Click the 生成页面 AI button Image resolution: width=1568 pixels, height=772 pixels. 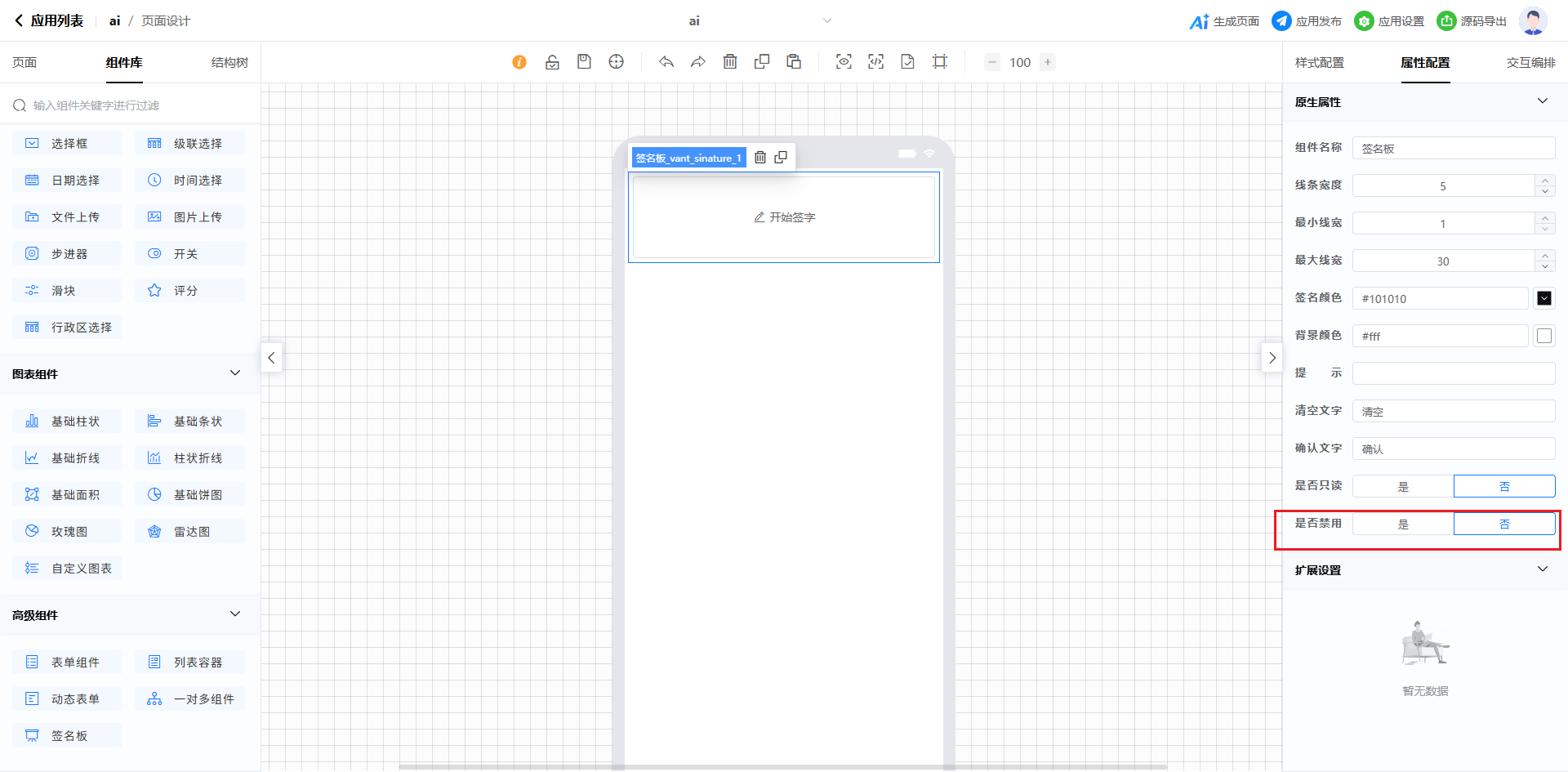coord(1224,21)
